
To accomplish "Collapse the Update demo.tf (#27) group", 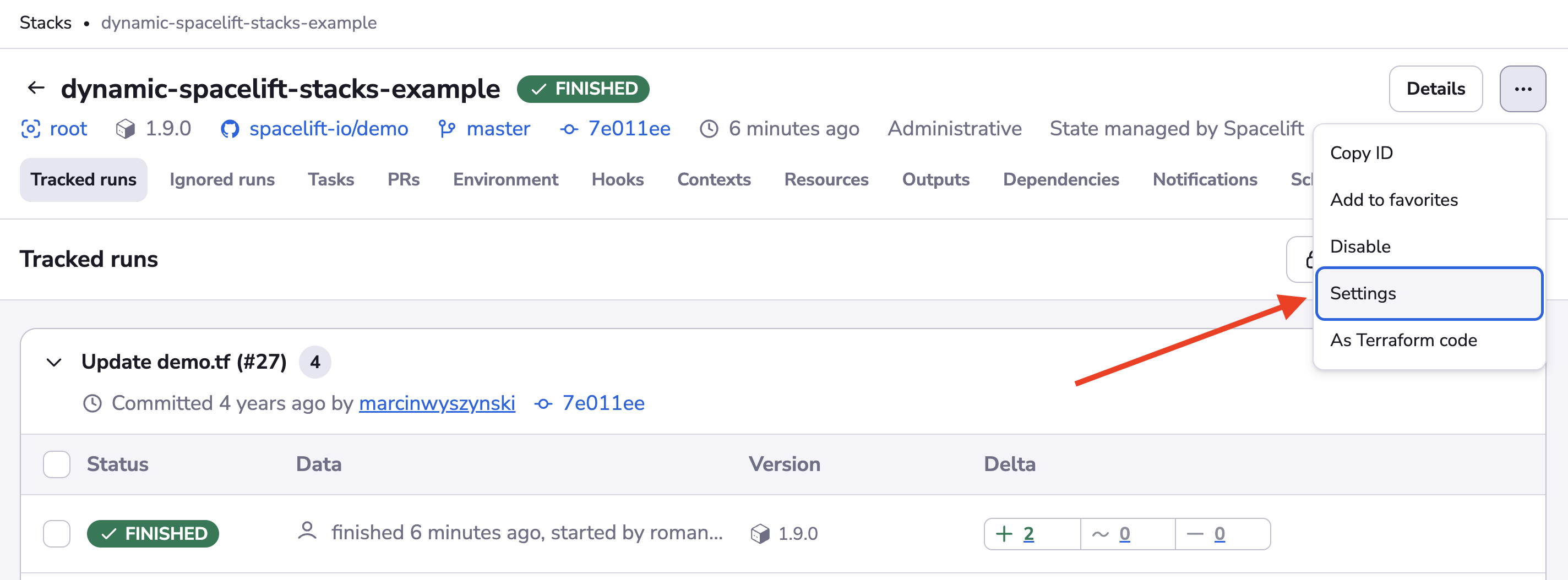I will click(x=54, y=363).
